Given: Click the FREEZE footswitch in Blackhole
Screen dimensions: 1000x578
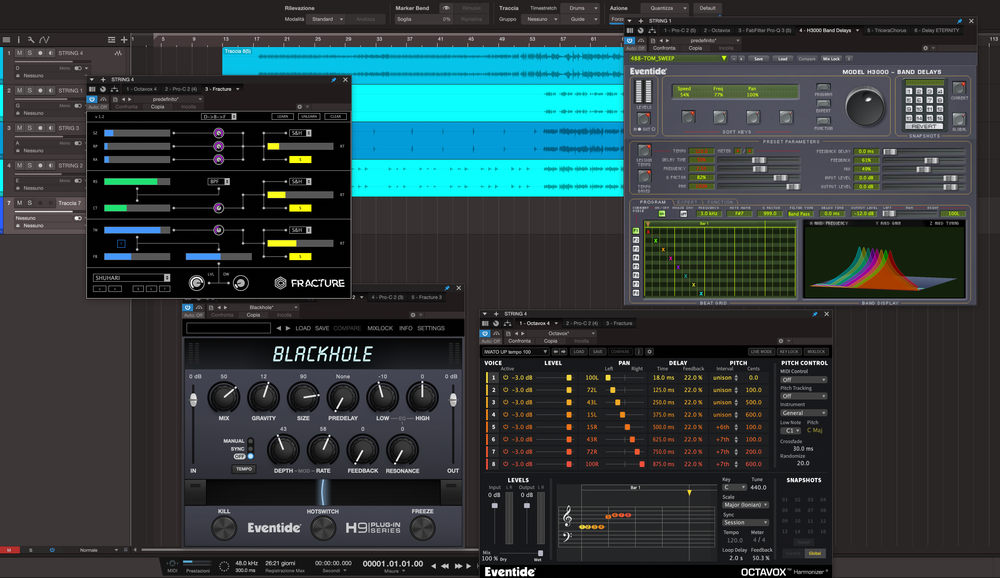Looking at the screenshot, I should pyautogui.click(x=422, y=528).
